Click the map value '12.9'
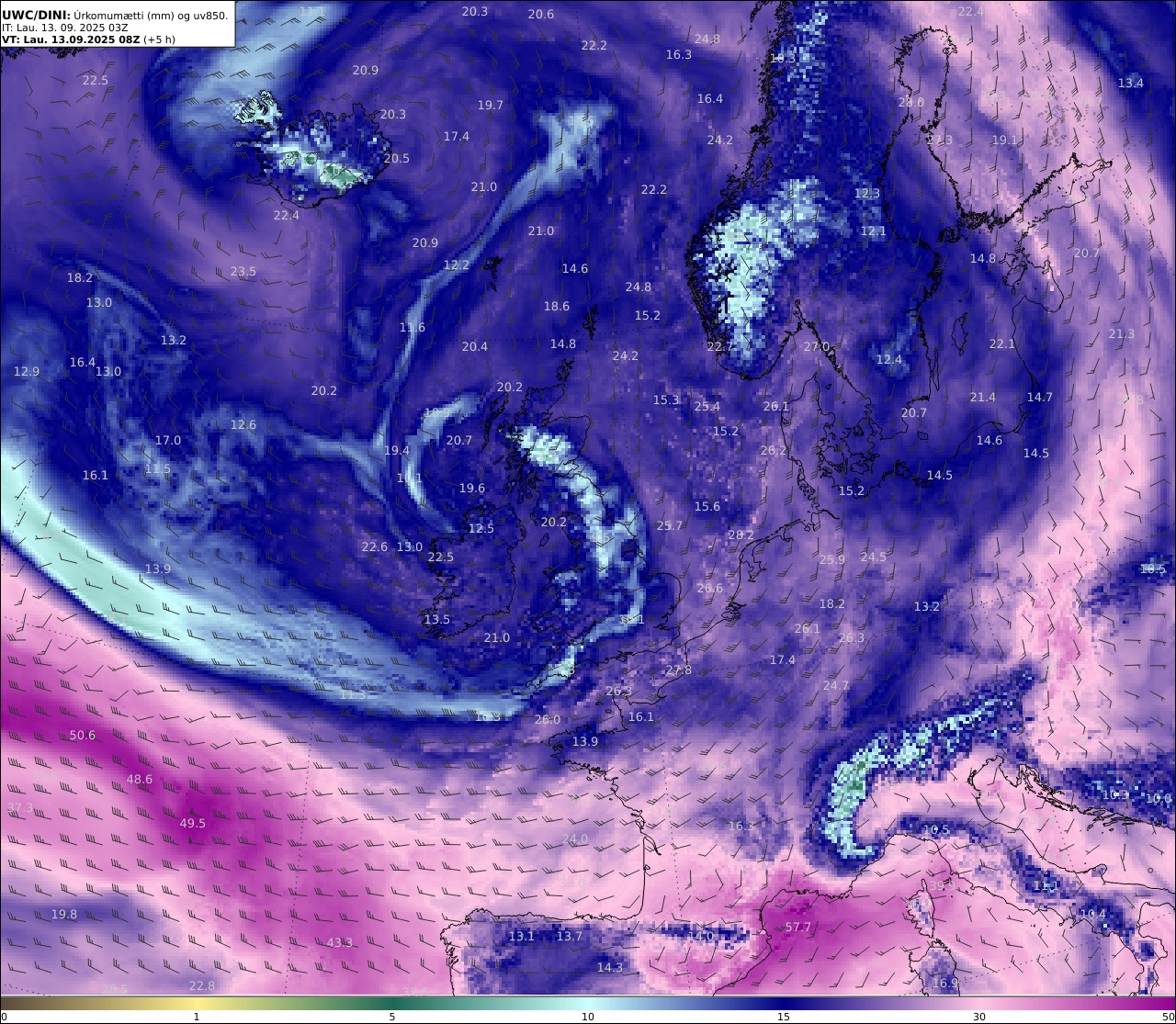 [27, 372]
